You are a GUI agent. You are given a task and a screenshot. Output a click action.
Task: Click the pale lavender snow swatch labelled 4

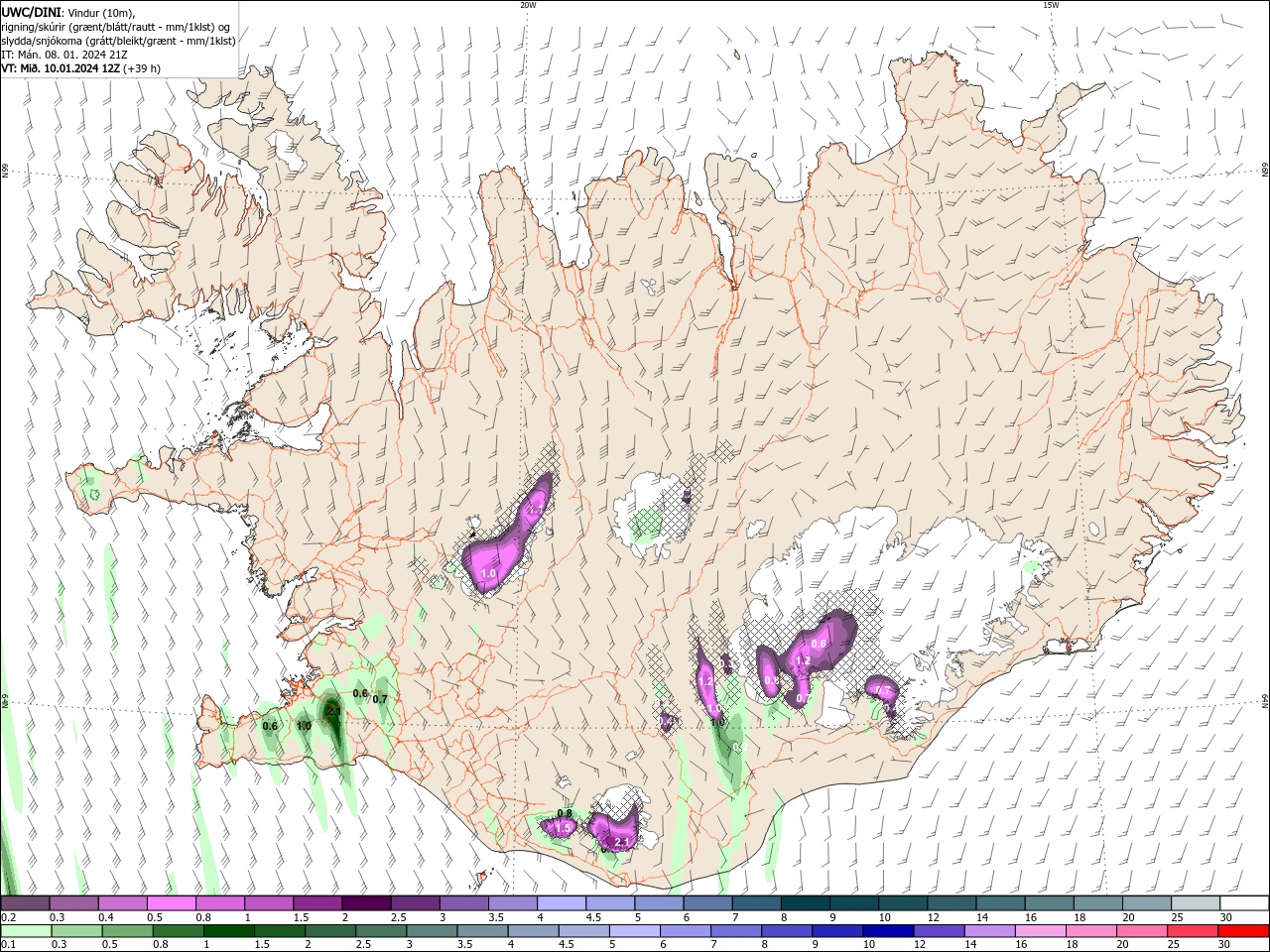pyautogui.click(x=561, y=902)
